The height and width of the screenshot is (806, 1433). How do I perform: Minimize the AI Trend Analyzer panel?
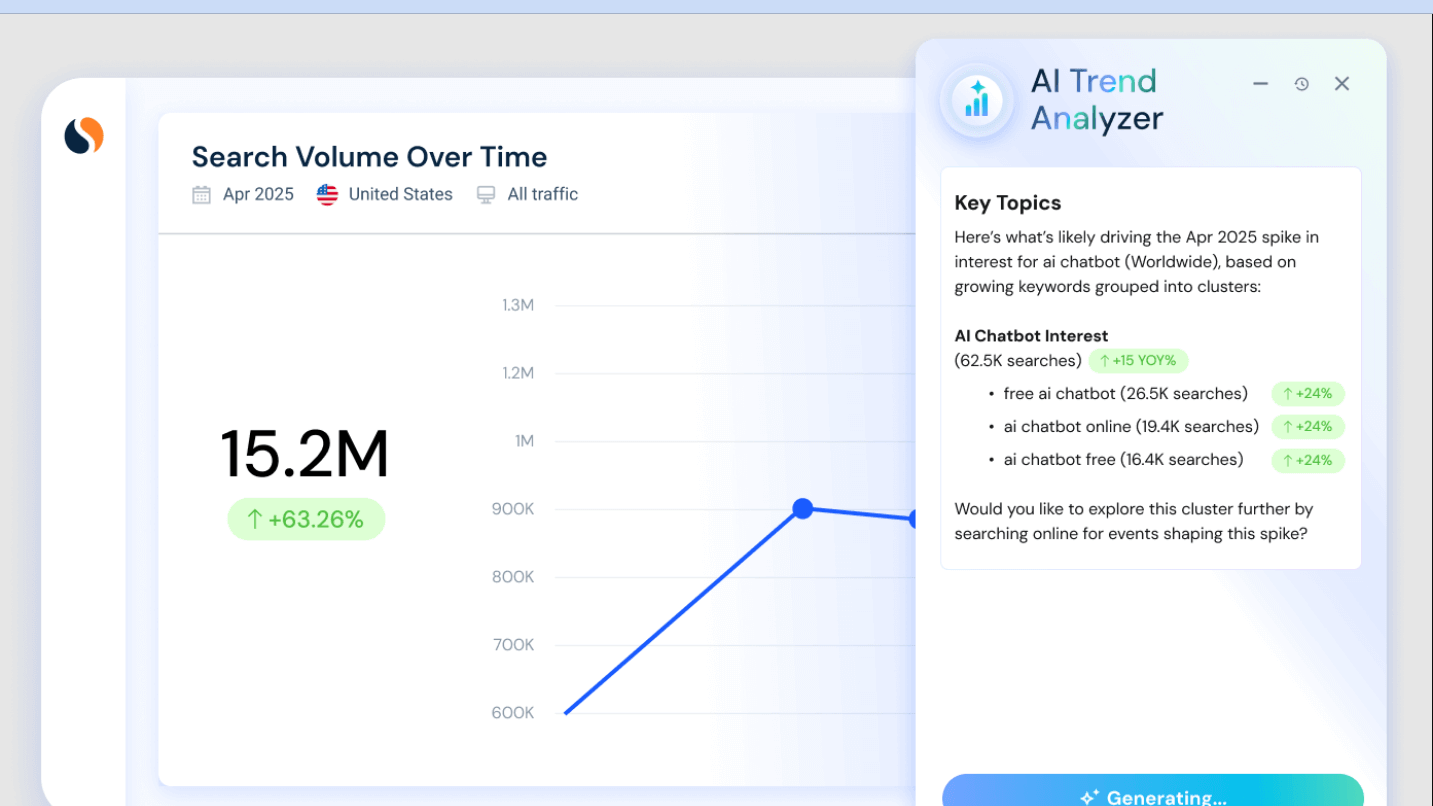coord(1260,84)
